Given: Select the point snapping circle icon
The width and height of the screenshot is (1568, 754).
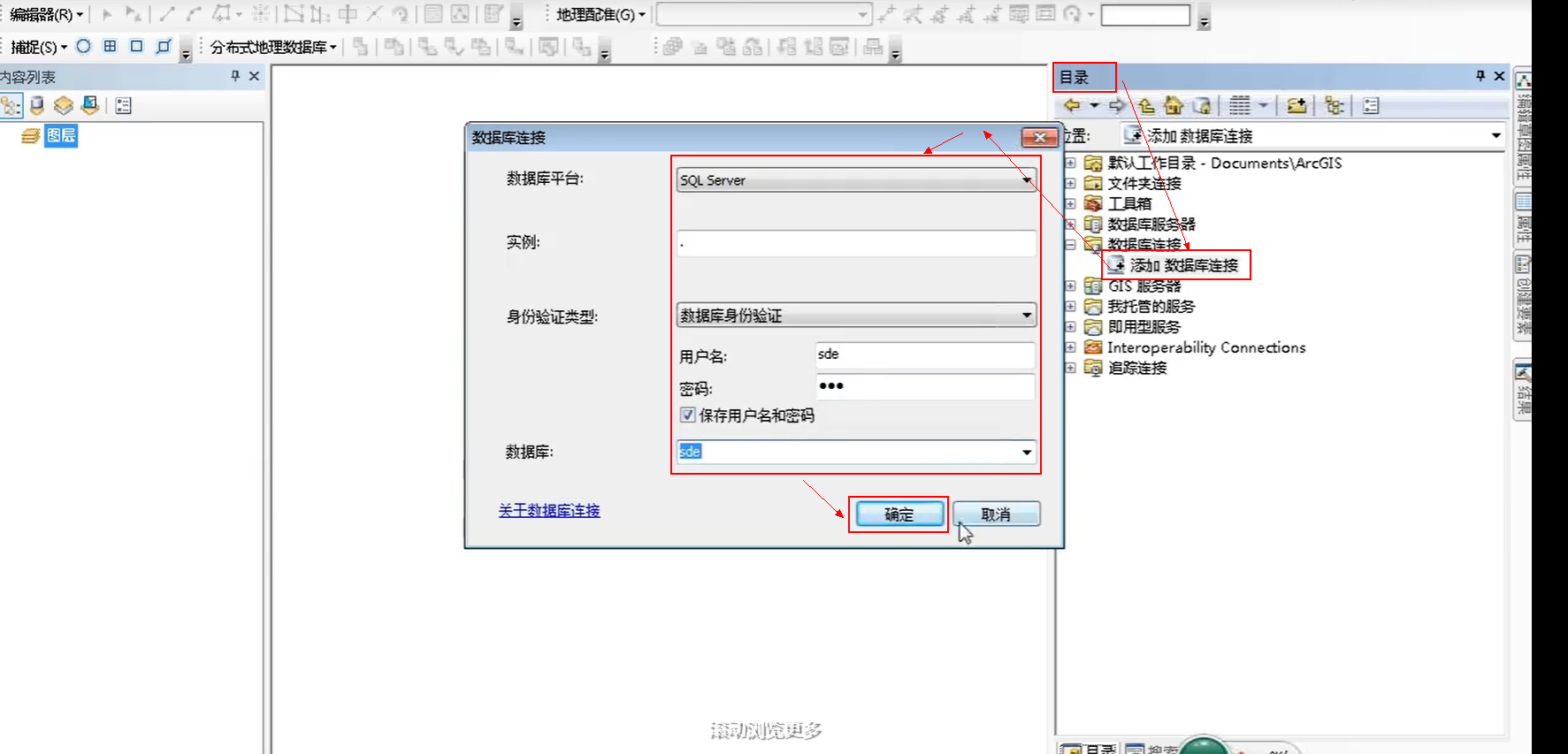Looking at the screenshot, I should (83, 46).
